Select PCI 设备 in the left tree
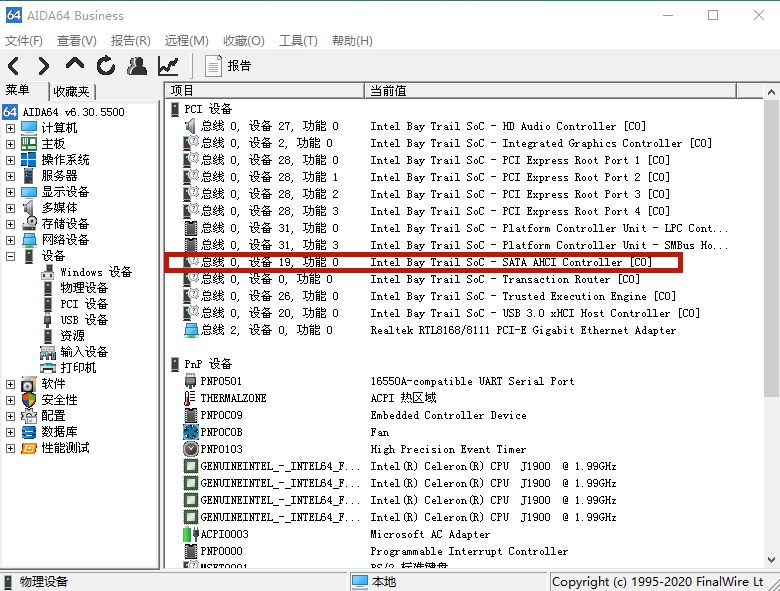 (x=84, y=304)
